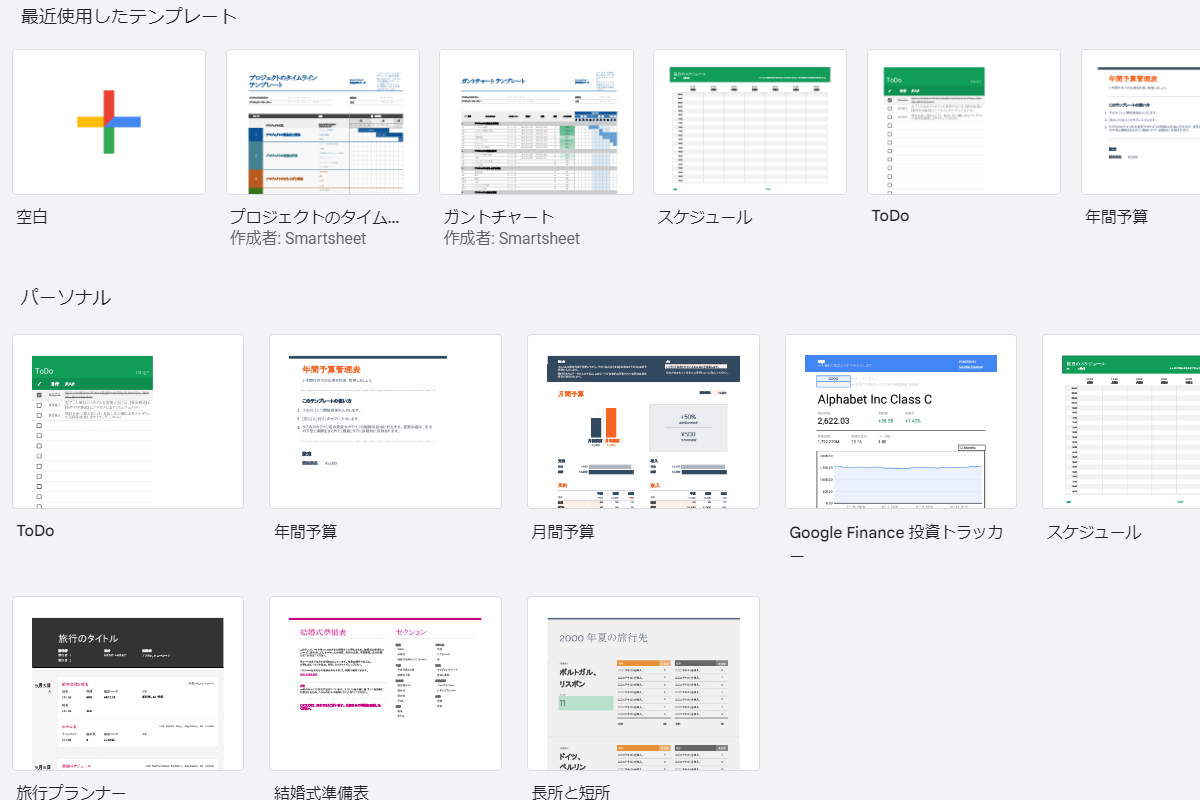Click the スケジュール title in recently used templates

pyautogui.click(x=705, y=217)
